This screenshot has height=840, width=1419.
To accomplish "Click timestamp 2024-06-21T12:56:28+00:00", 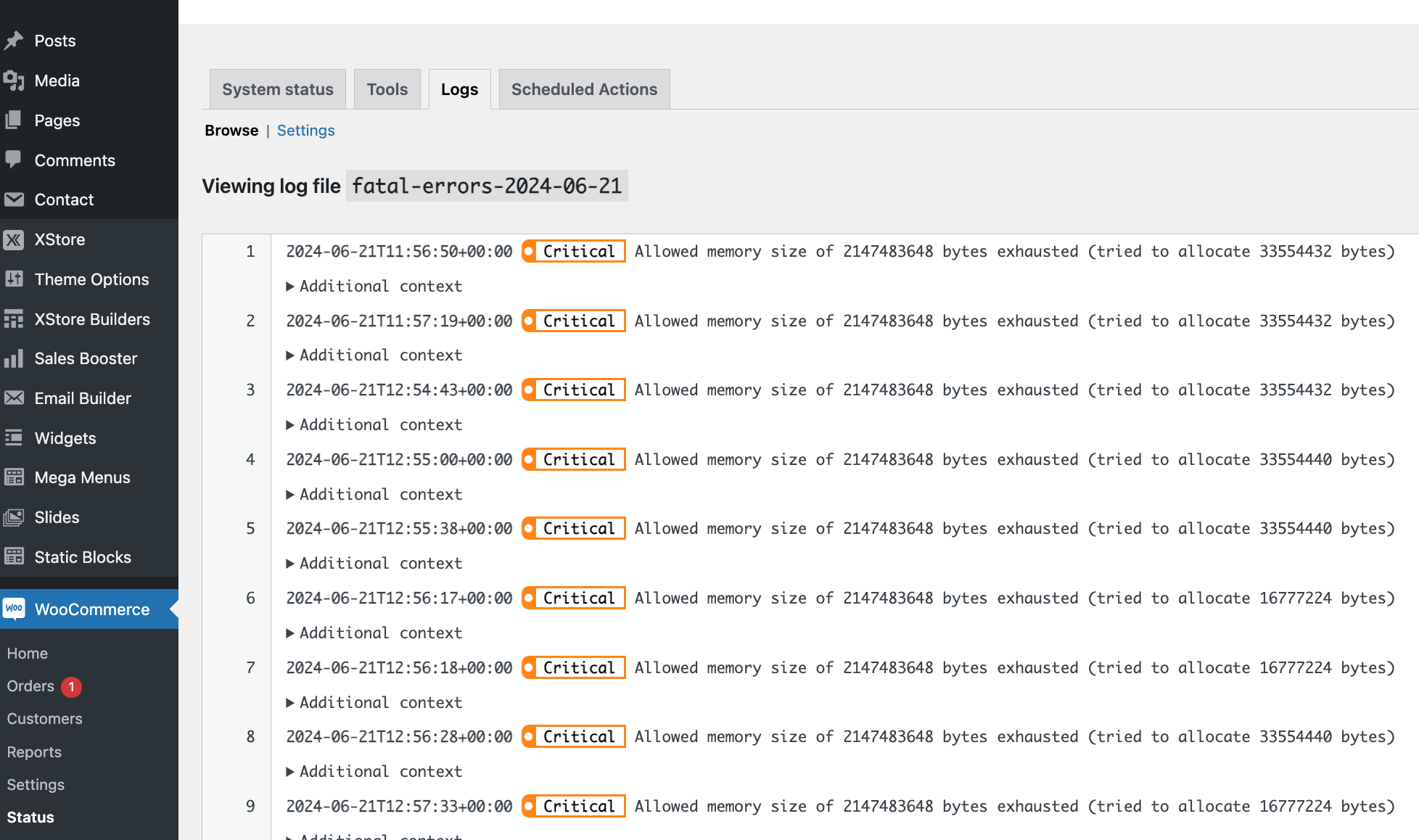I will tap(400, 737).
